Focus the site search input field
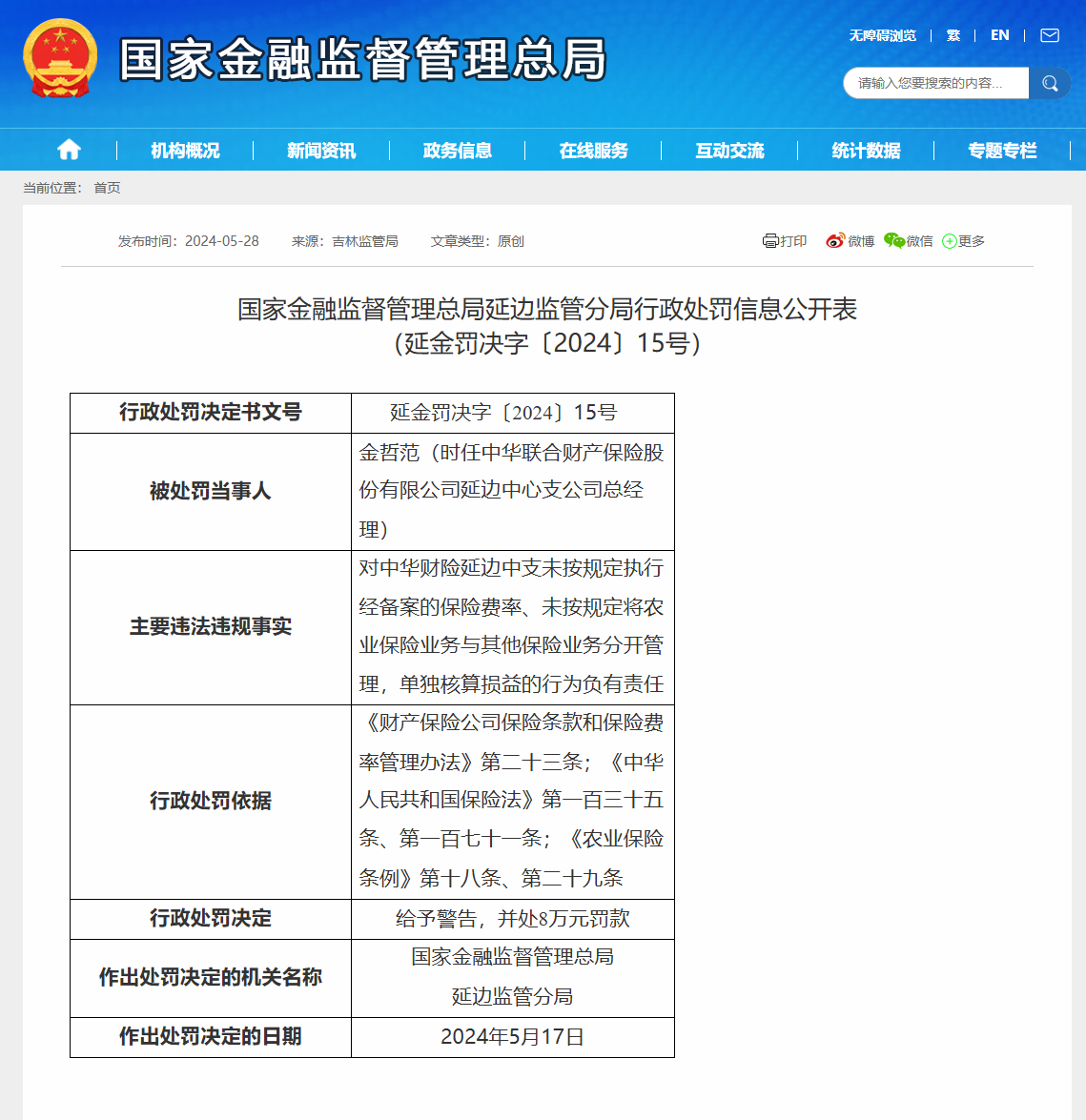The height and width of the screenshot is (1120, 1086). point(936,84)
